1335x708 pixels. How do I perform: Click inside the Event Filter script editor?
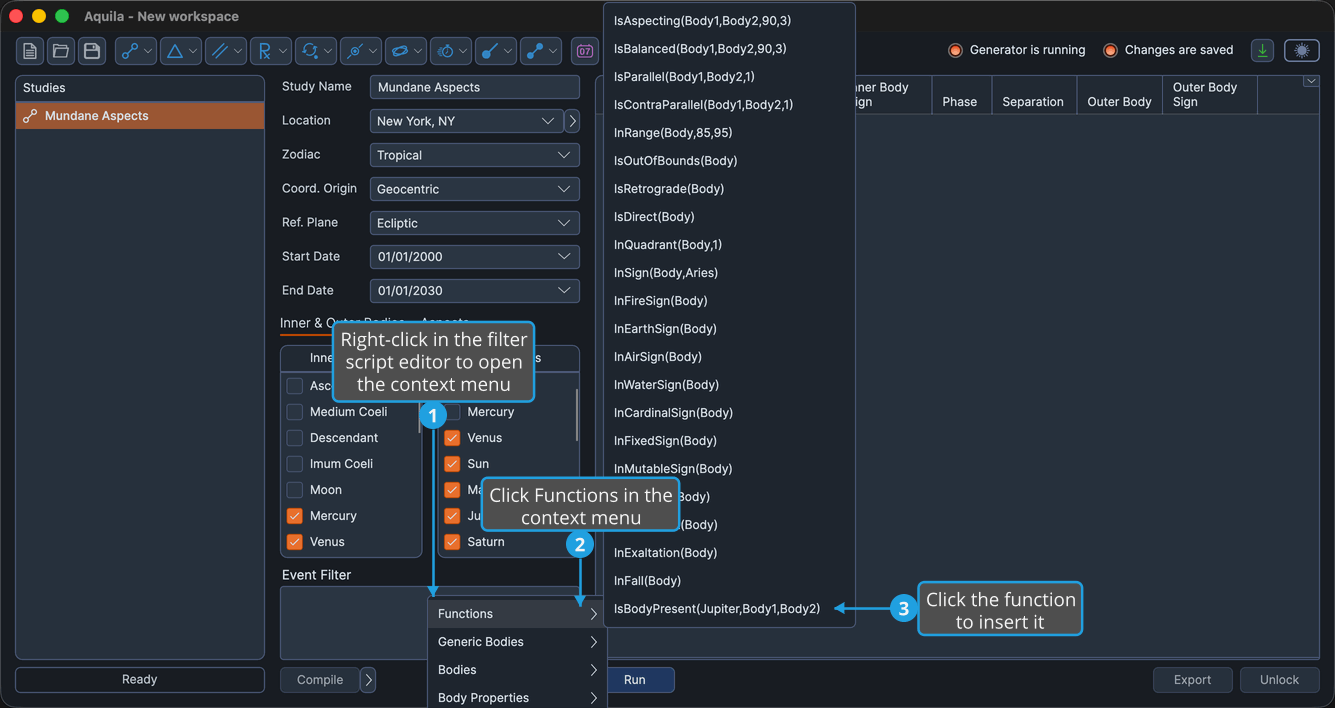355,623
